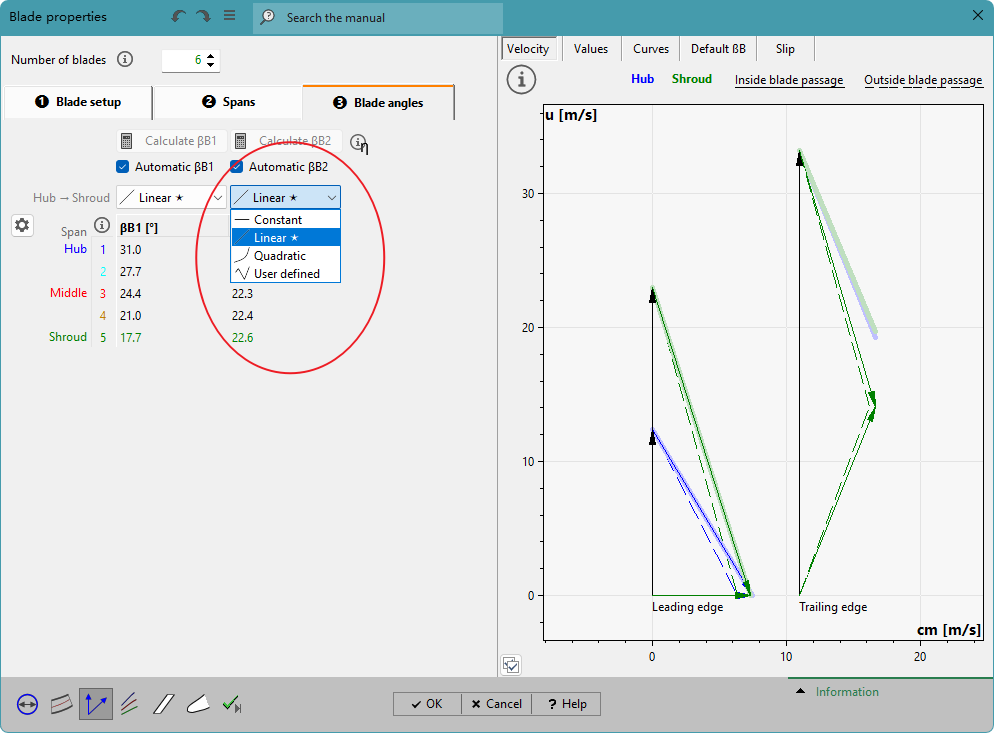The height and width of the screenshot is (733, 994).
Task: Uncheck the Automatic βB1 checkbox
Action: pos(123,167)
